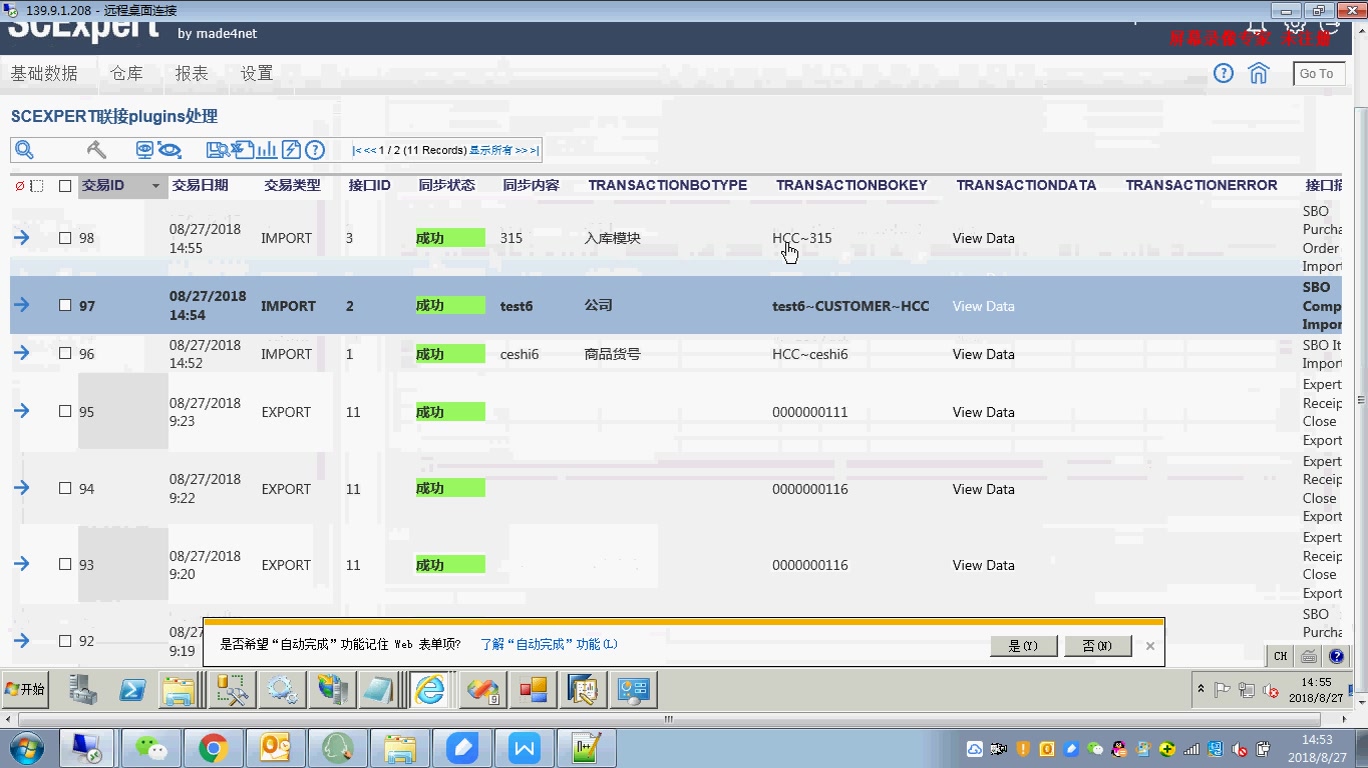
Task: Click the eye preview icon in the toolbar
Action: (x=170, y=148)
